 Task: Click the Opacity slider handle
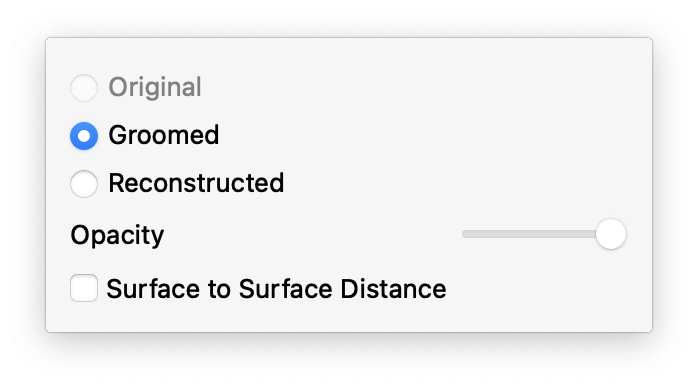tap(611, 234)
